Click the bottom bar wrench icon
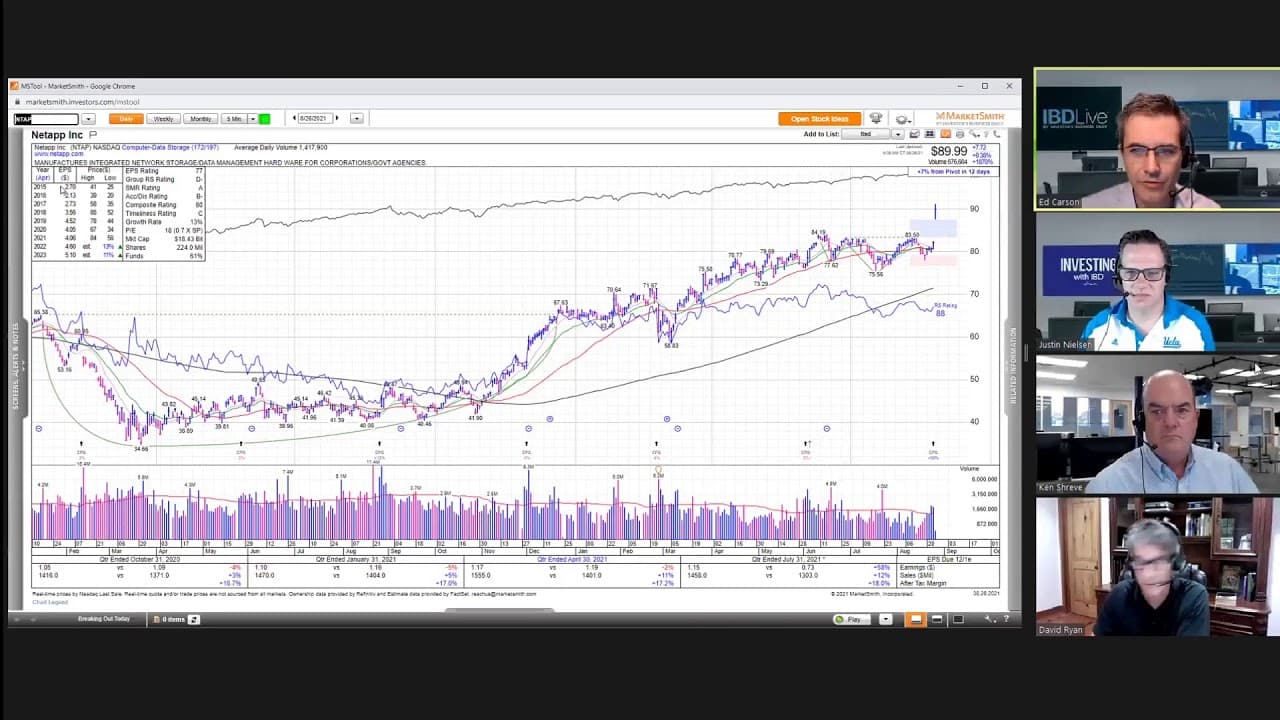 pos(990,619)
